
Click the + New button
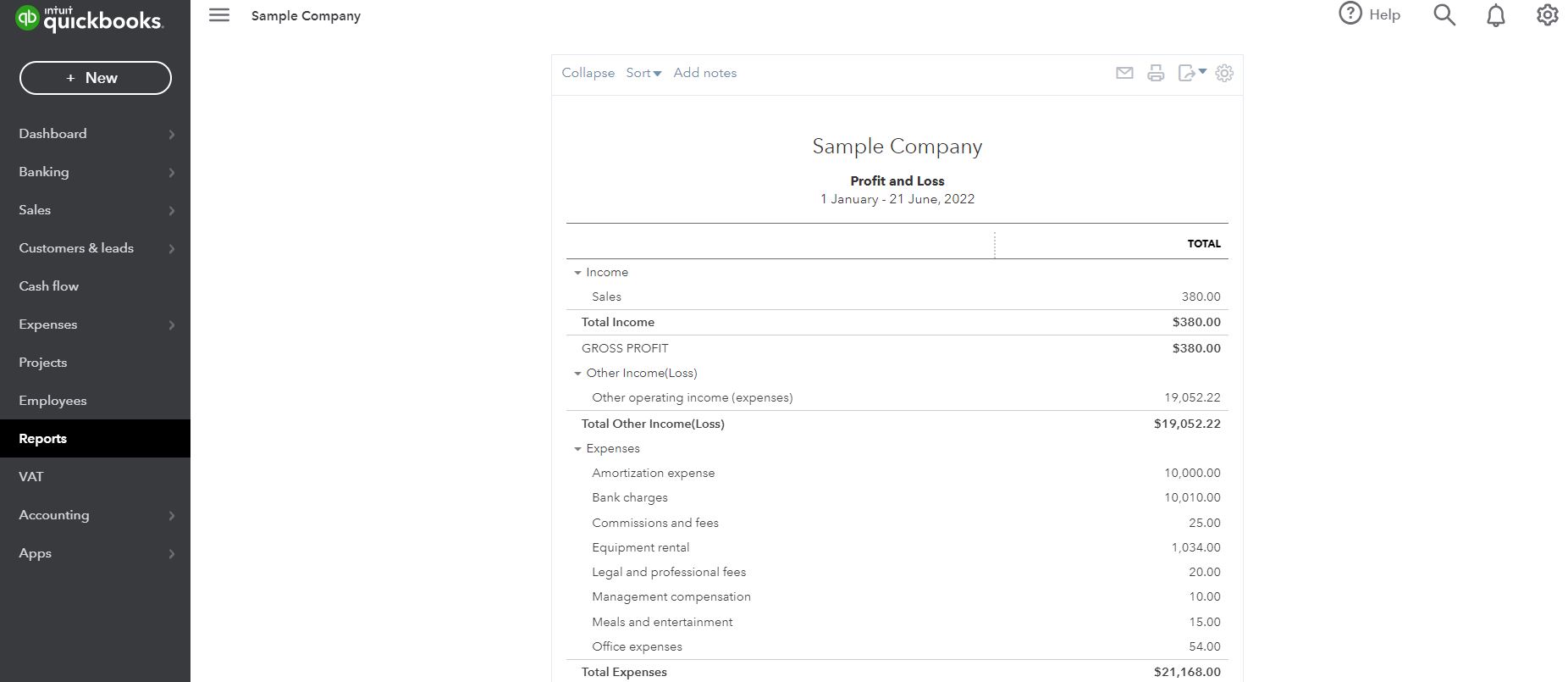click(x=96, y=78)
